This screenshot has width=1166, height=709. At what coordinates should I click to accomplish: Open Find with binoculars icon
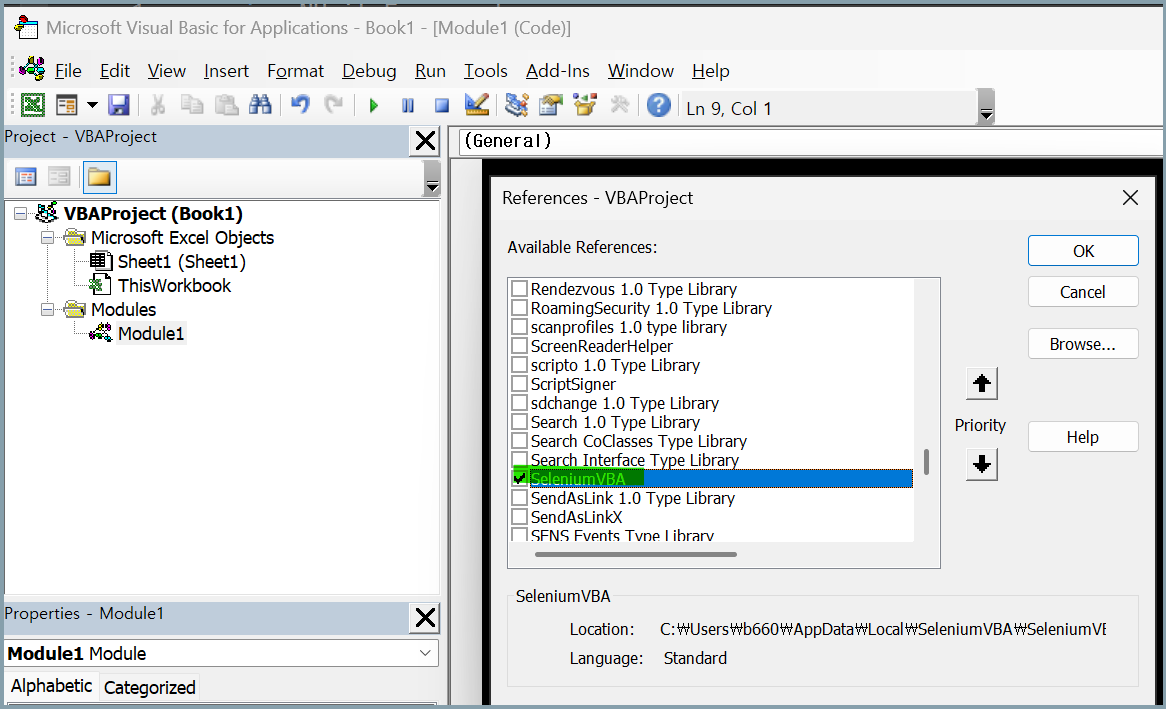click(x=260, y=105)
